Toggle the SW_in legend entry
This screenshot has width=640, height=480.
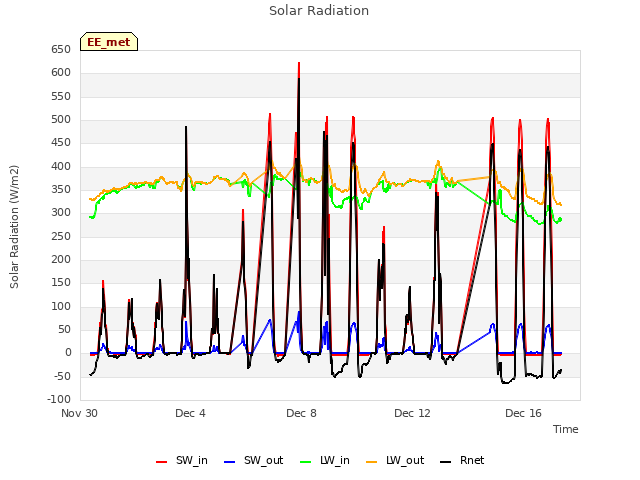pyautogui.click(x=182, y=460)
